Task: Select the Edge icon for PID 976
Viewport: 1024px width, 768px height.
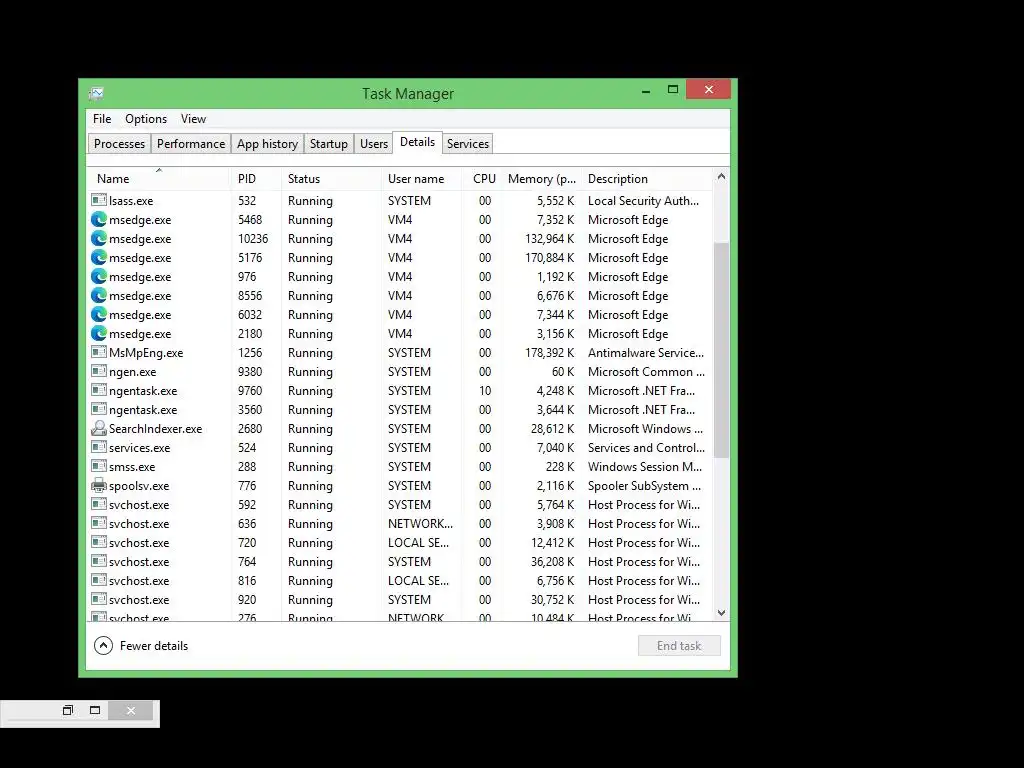Action: pyautogui.click(x=99, y=276)
